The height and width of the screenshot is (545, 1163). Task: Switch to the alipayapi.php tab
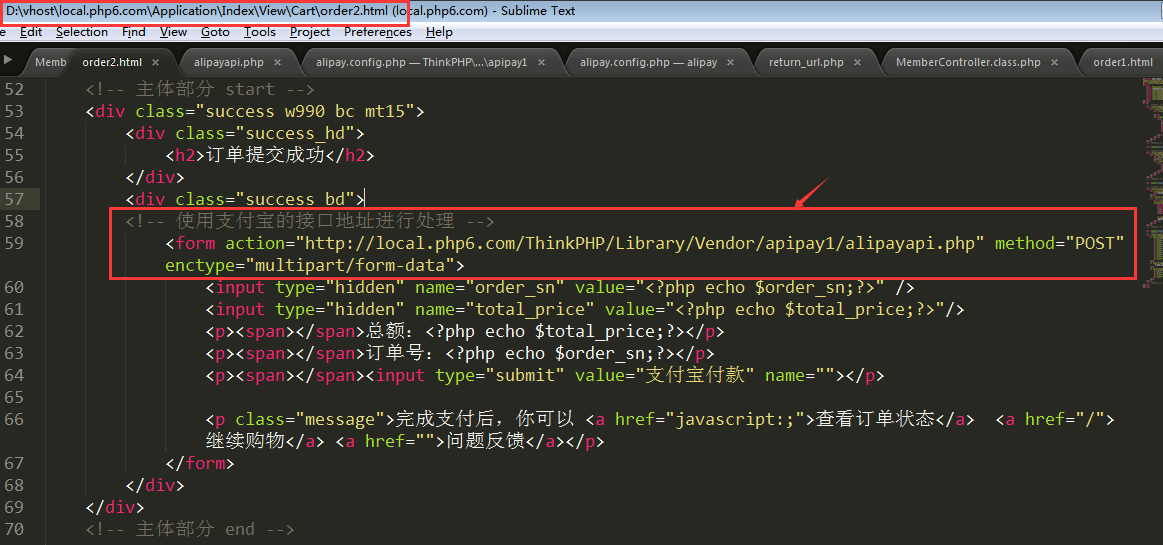(228, 62)
